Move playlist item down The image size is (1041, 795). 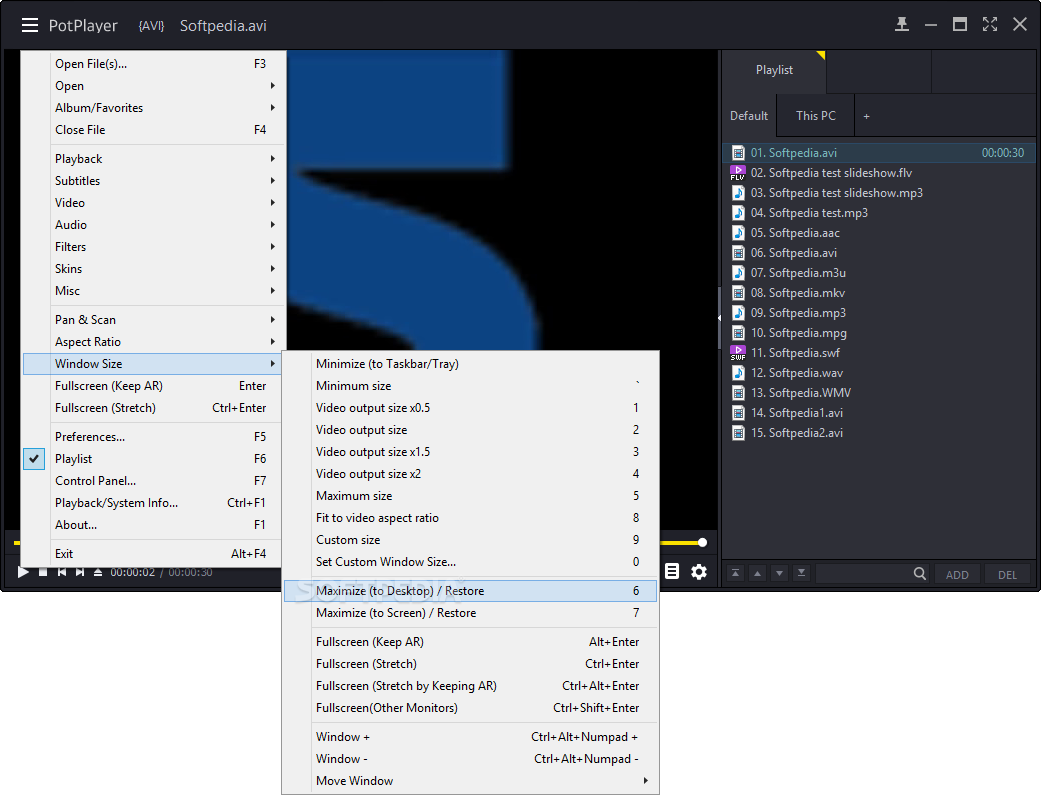coord(779,573)
